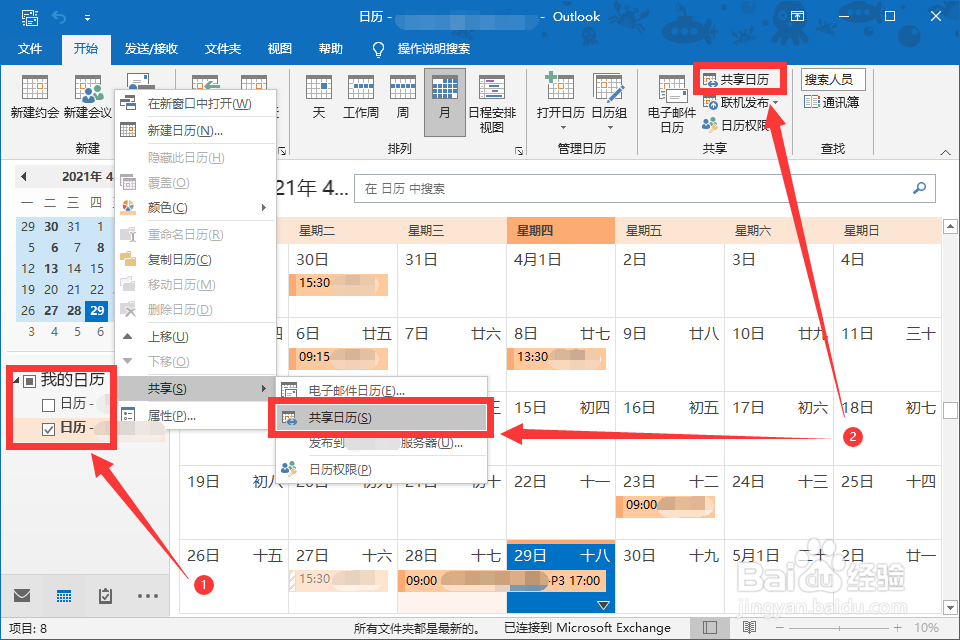Viewport: 960px width, 640px height.
Task: Collapse the My Calendars tree group
Action: 17,381
